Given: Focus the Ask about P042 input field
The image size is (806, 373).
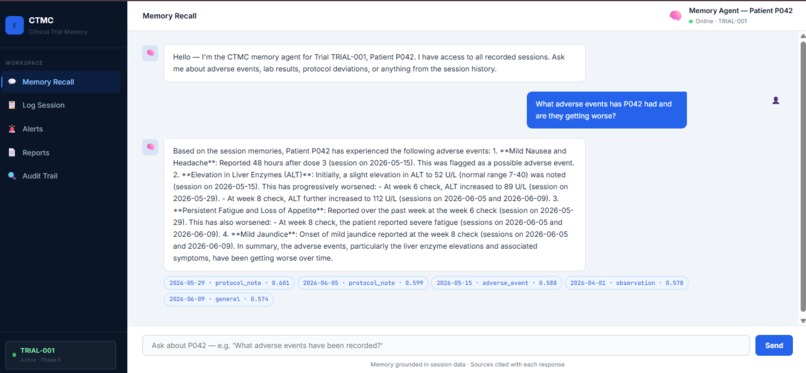Looking at the screenshot, I should coord(446,345).
